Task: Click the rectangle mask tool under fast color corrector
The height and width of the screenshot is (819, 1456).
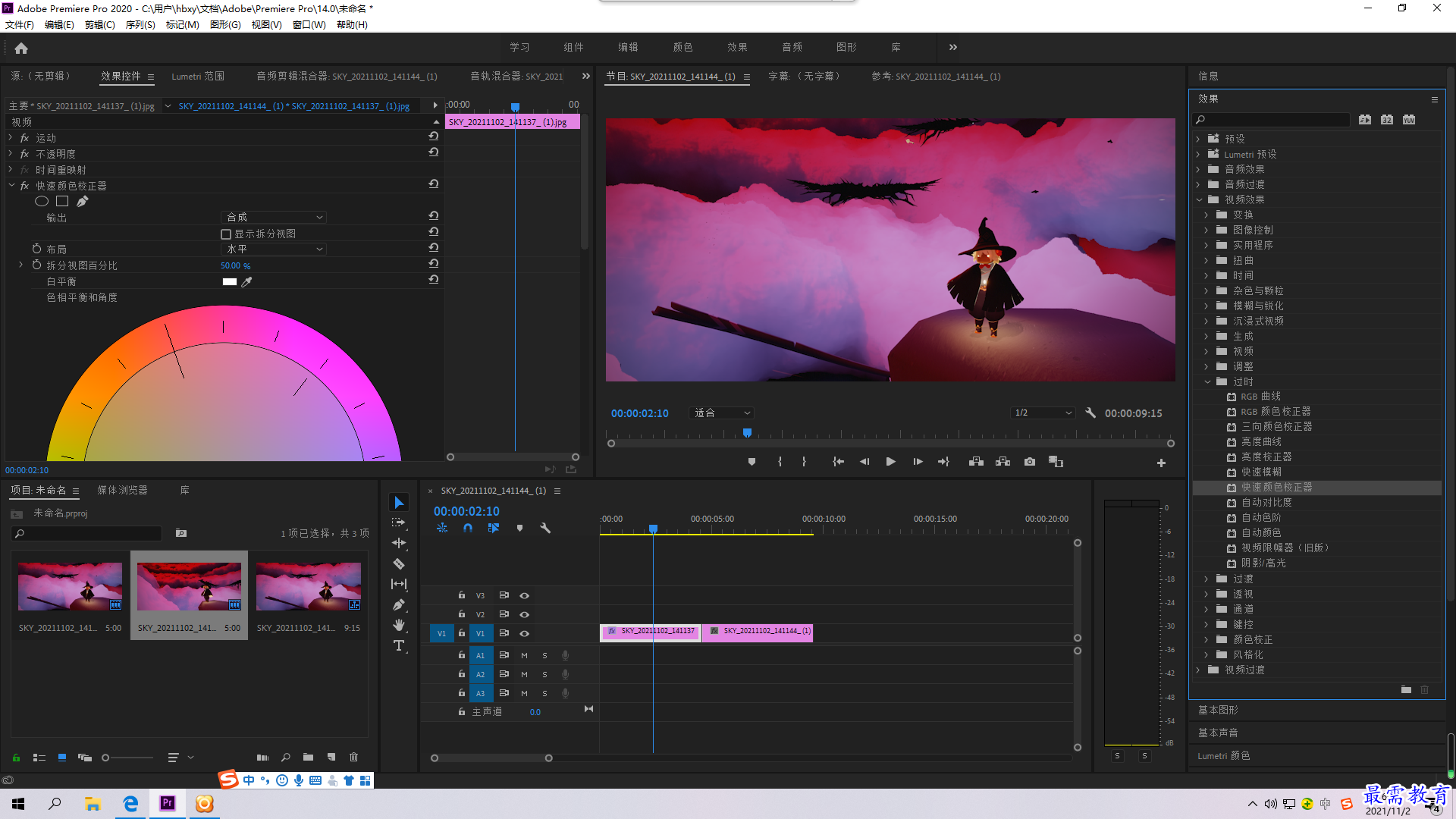Action: point(62,201)
